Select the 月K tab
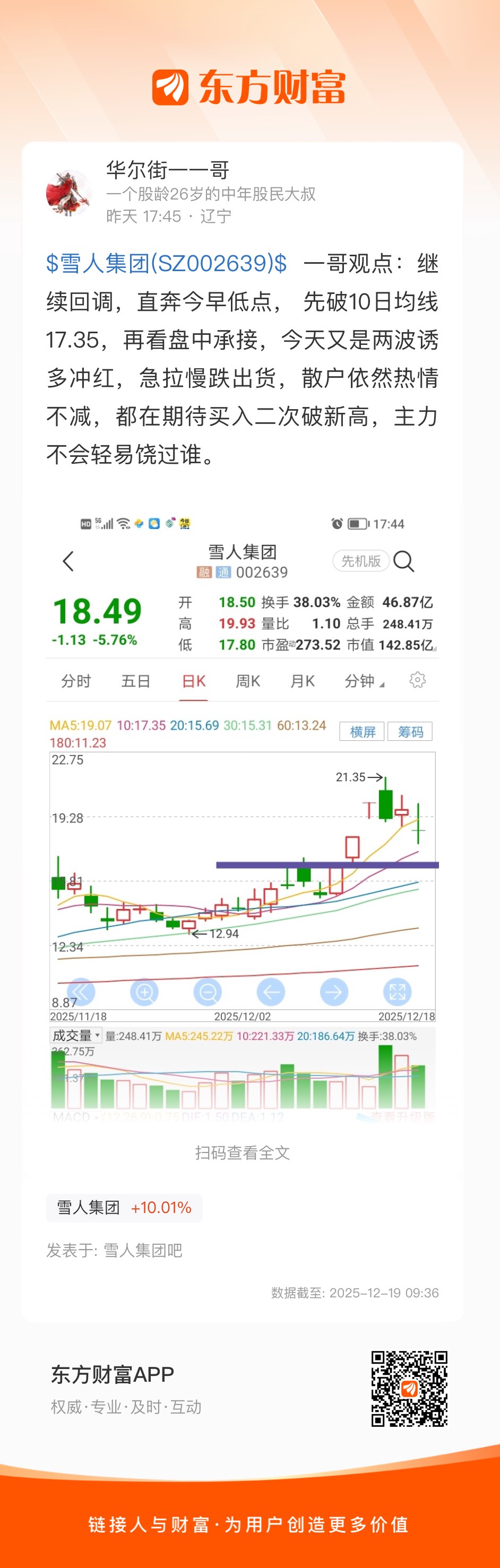This screenshot has height=1568, width=500. [303, 680]
